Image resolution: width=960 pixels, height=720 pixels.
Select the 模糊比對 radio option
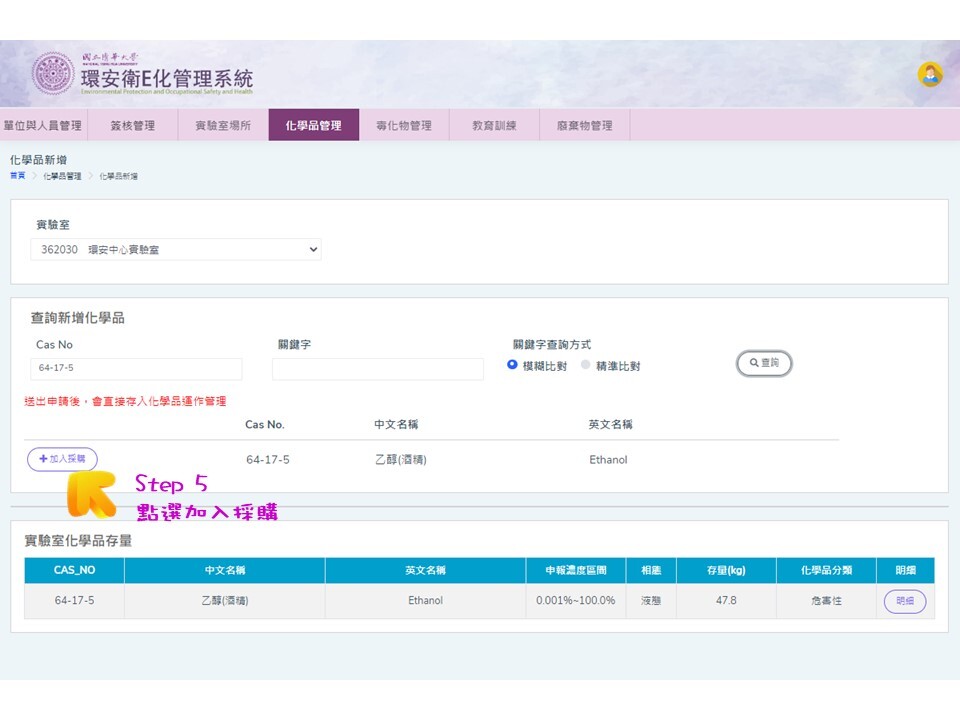[513, 365]
